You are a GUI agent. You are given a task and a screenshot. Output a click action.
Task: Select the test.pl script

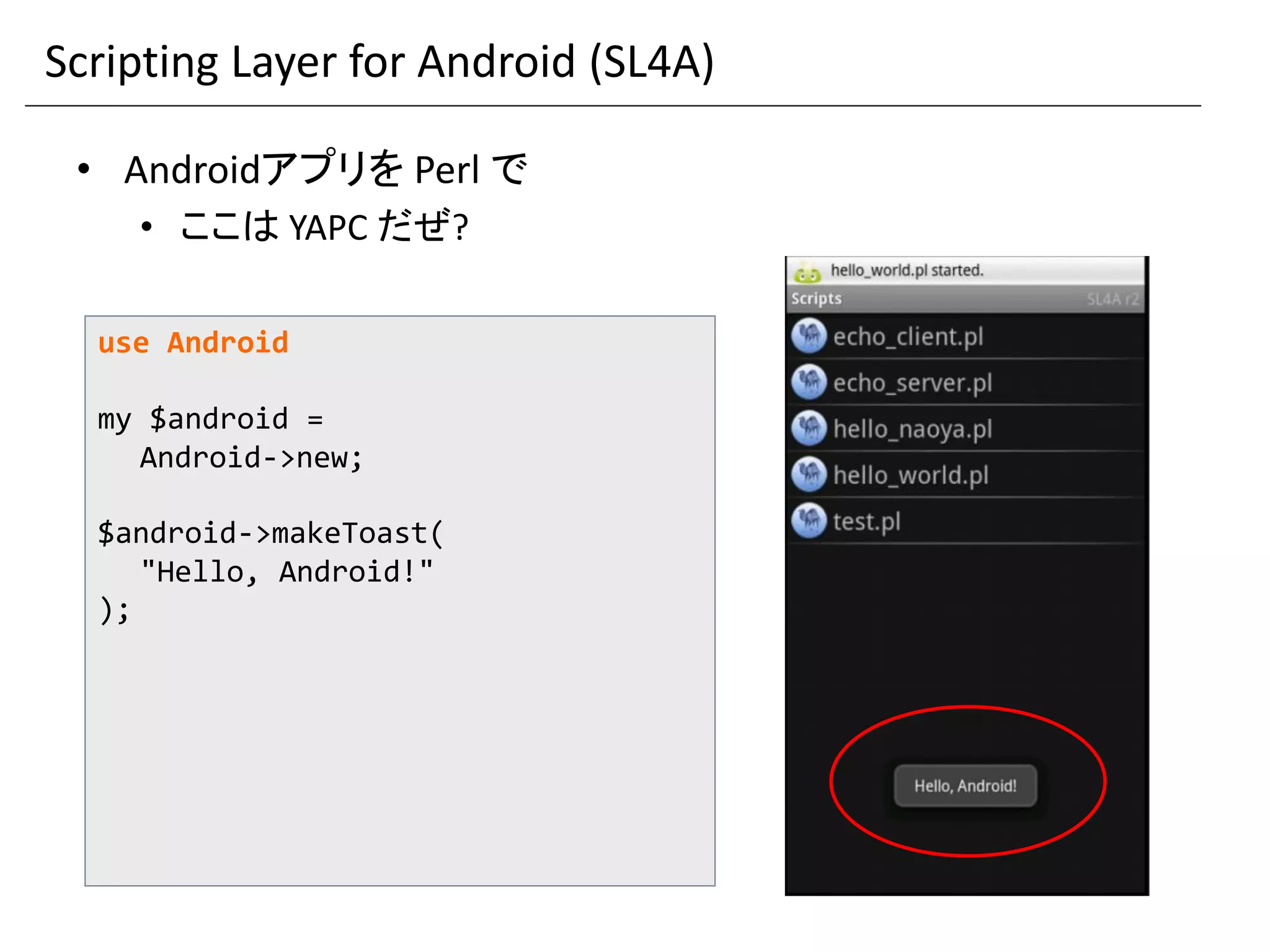pos(965,521)
